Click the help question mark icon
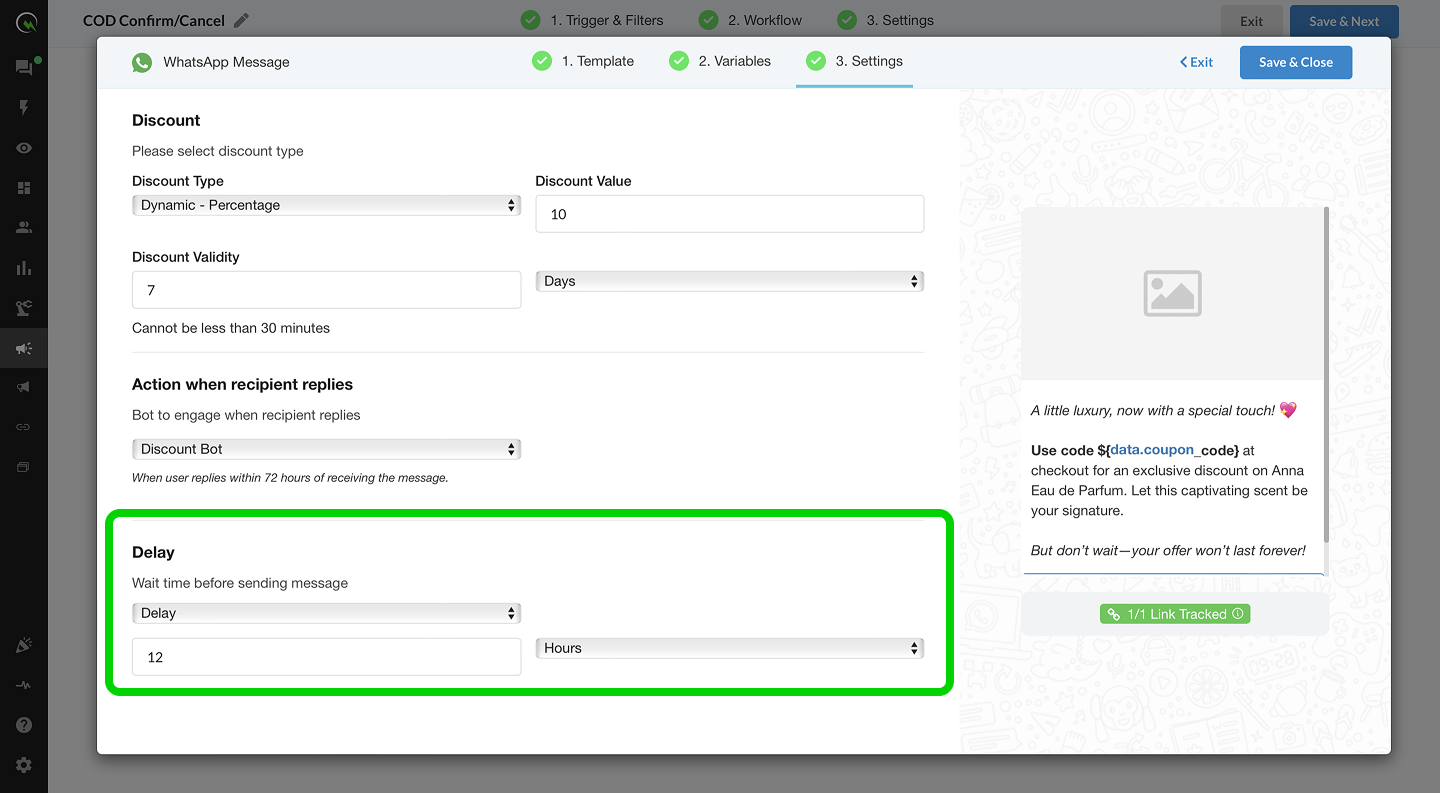Screen dimensions: 1440x793 [x=24, y=725]
